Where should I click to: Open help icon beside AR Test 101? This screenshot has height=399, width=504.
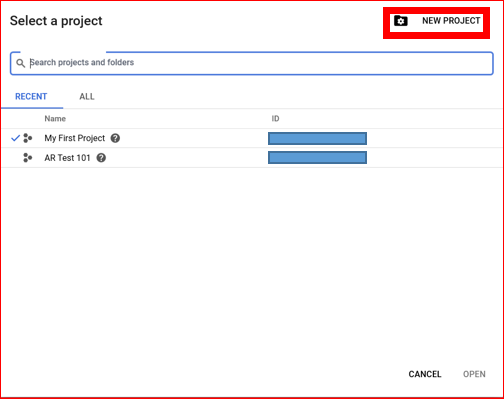pos(101,158)
